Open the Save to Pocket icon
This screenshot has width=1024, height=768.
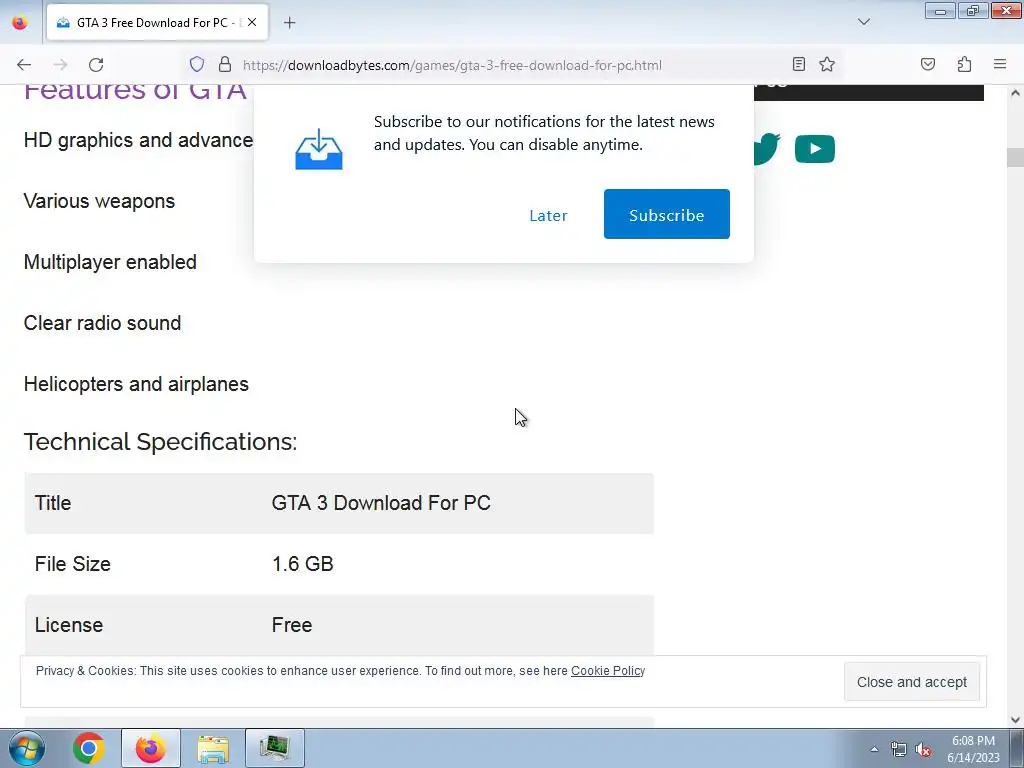pos(927,64)
